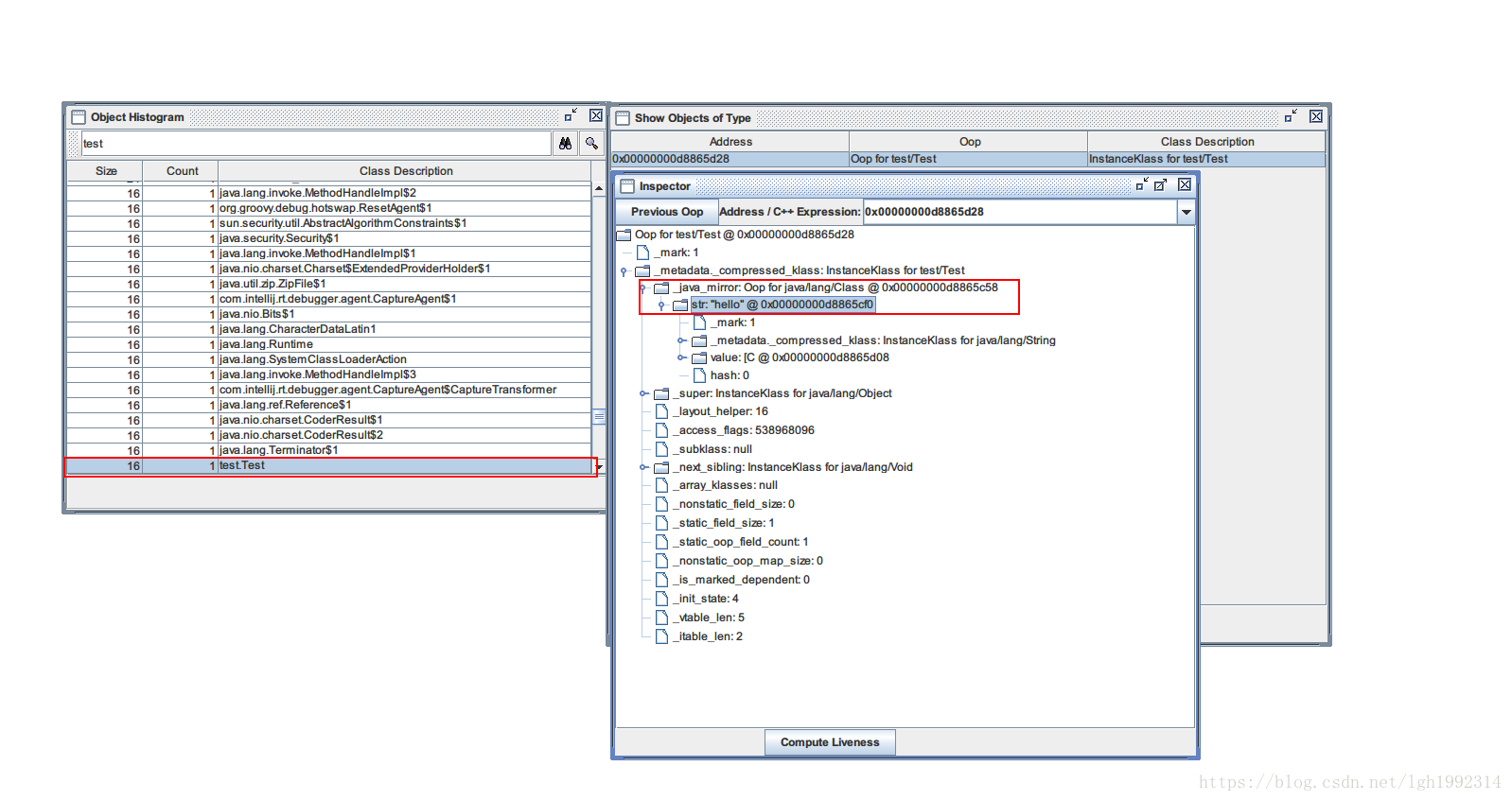Click the Address / C++ Expression input field
This screenshot has width=1512, height=801.
pos(1020,212)
